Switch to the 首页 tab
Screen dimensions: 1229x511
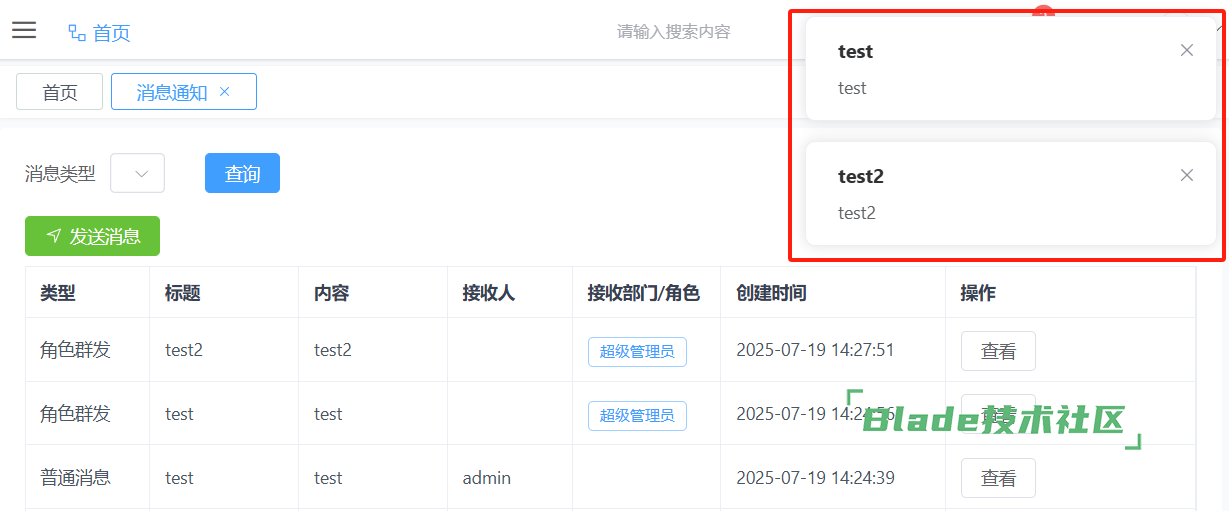(x=60, y=92)
